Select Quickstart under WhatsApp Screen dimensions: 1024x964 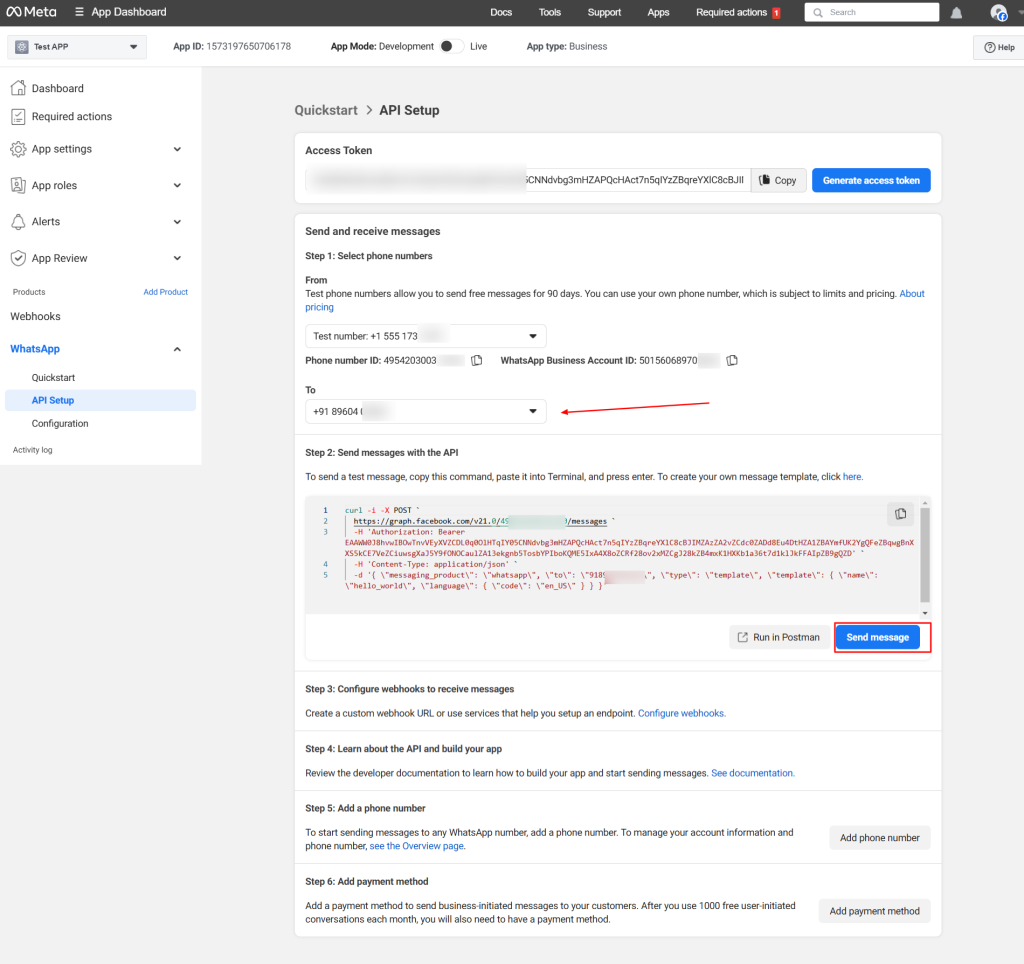point(54,378)
